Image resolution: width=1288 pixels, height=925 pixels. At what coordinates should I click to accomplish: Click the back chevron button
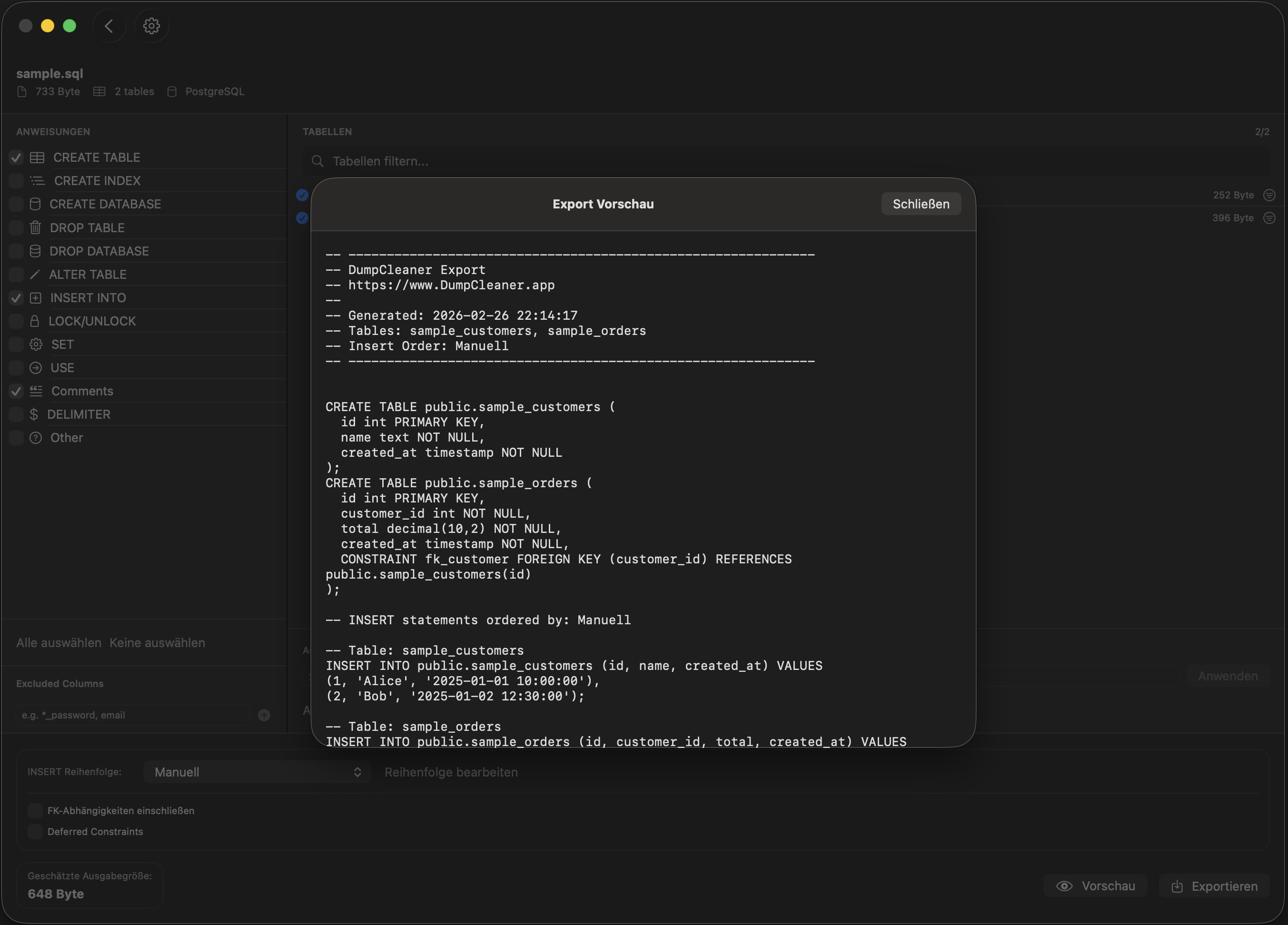[x=109, y=26]
